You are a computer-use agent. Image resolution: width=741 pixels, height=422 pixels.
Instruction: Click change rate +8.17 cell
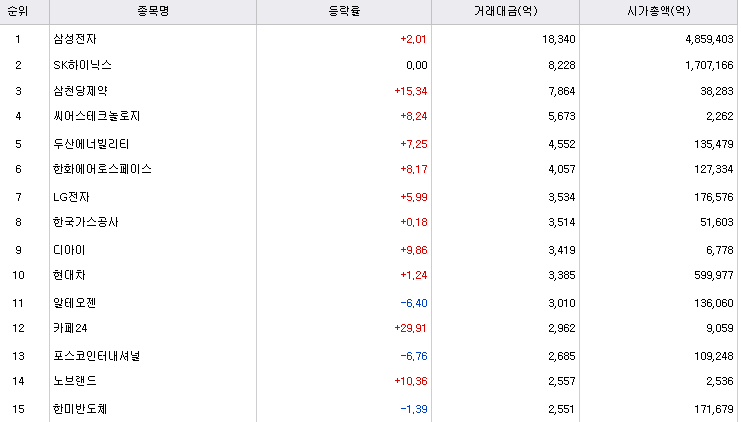pos(414,169)
